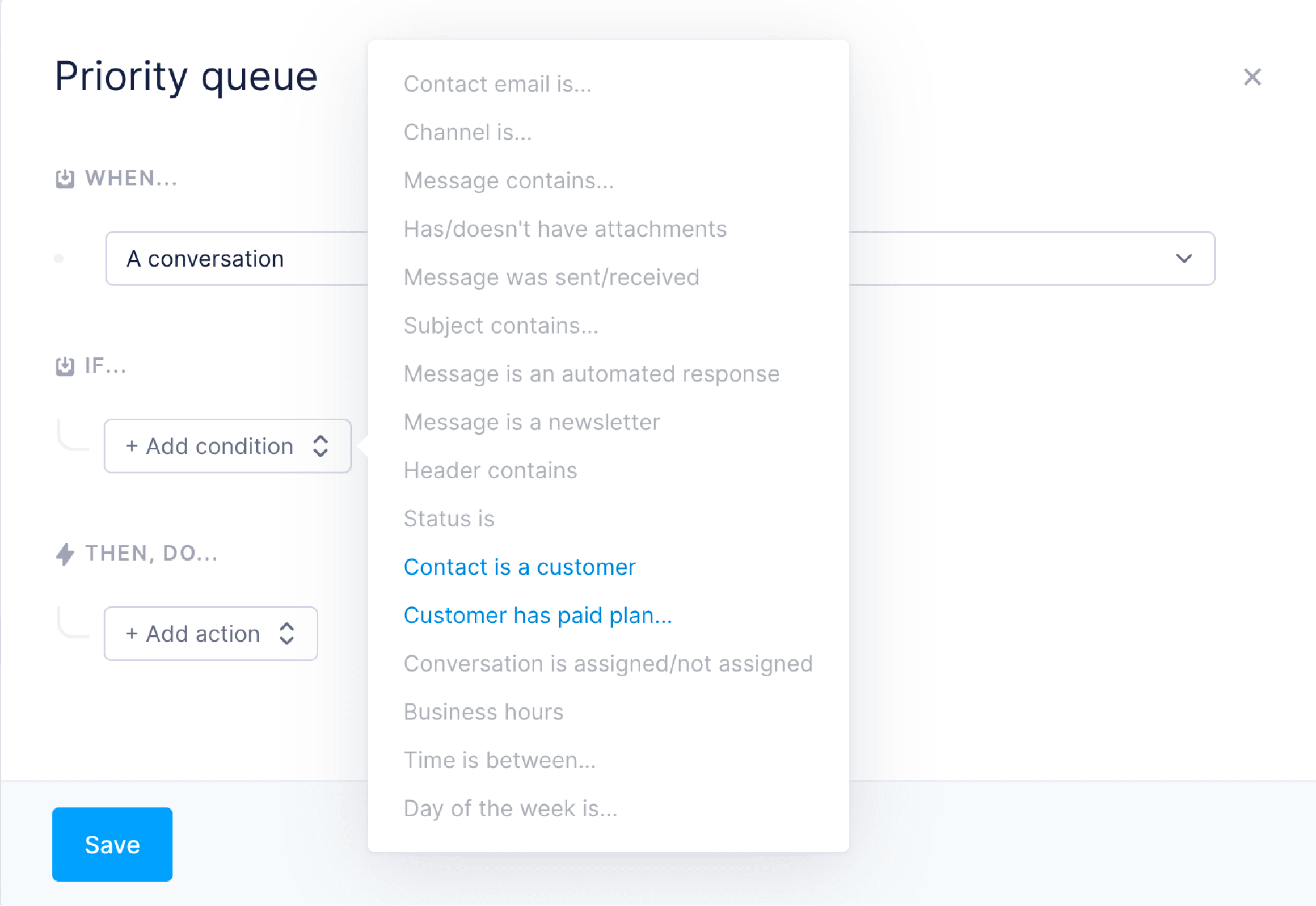The image size is (1316, 906).
Task: Choose Day of the week is option
Action: click(x=511, y=808)
